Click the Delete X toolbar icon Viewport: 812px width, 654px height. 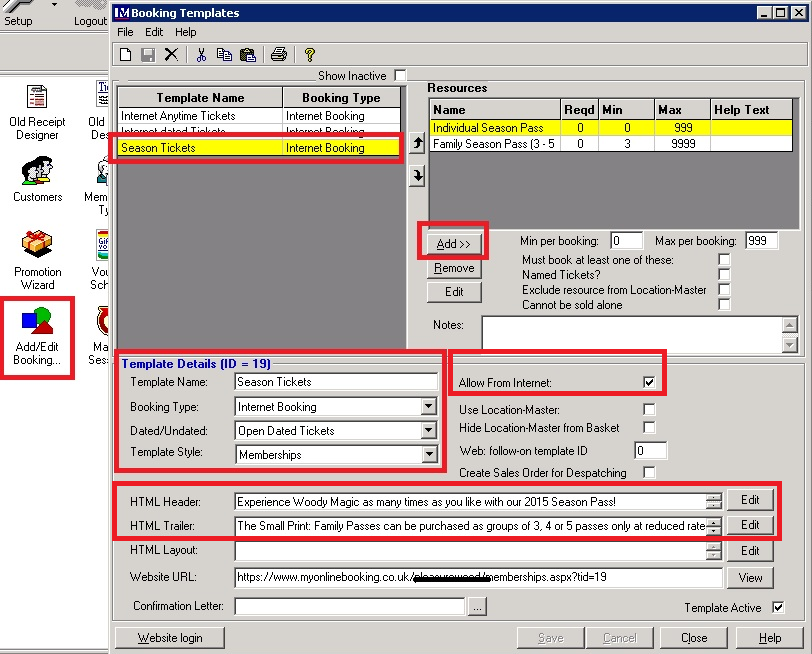coord(171,54)
